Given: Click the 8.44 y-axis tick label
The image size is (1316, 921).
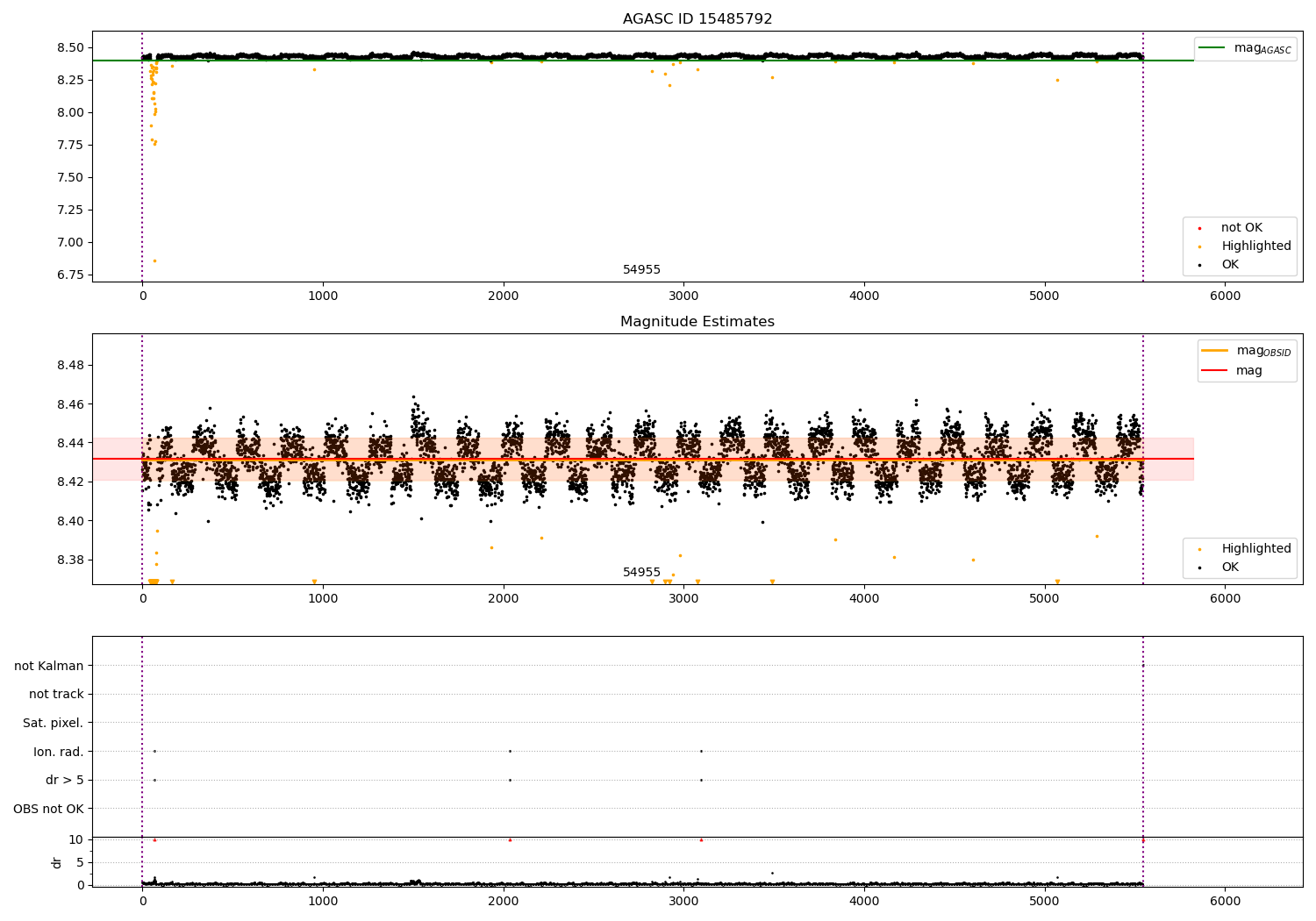Looking at the screenshot, I should [x=70, y=443].
